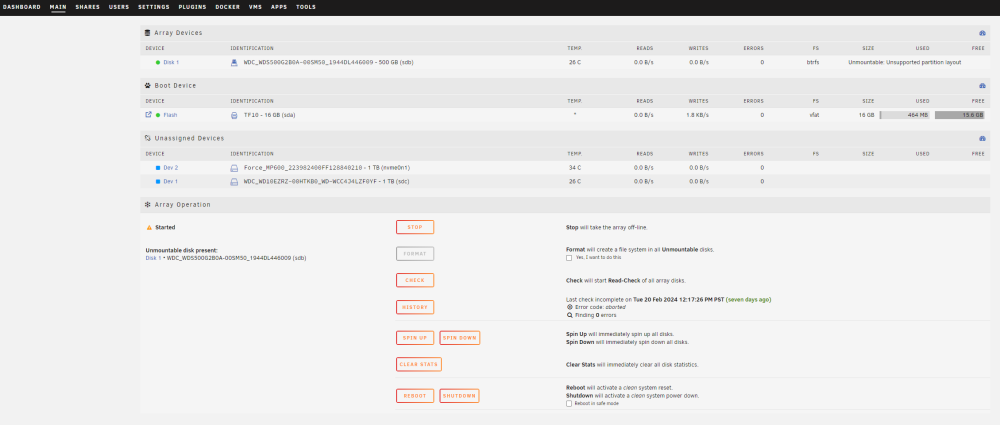1000x425 pixels.
Task: Open the Users menu item
Action: pyautogui.click(x=119, y=7)
